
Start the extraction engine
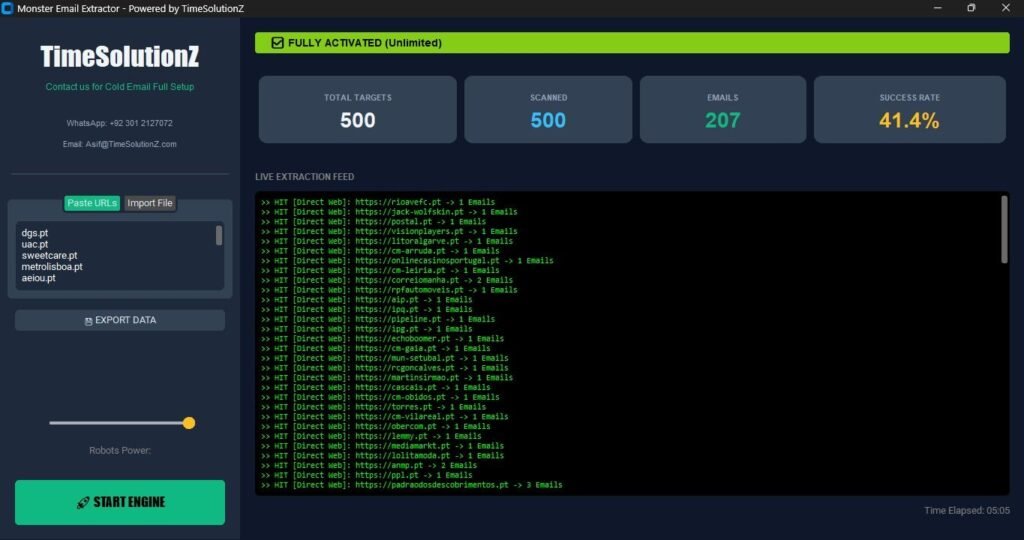[120, 502]
